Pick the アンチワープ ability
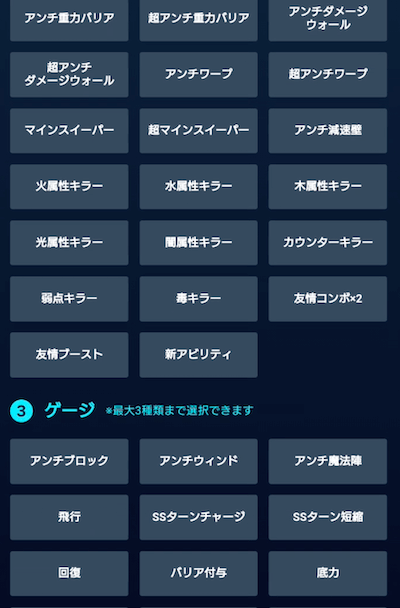 (x=198, y=74)
